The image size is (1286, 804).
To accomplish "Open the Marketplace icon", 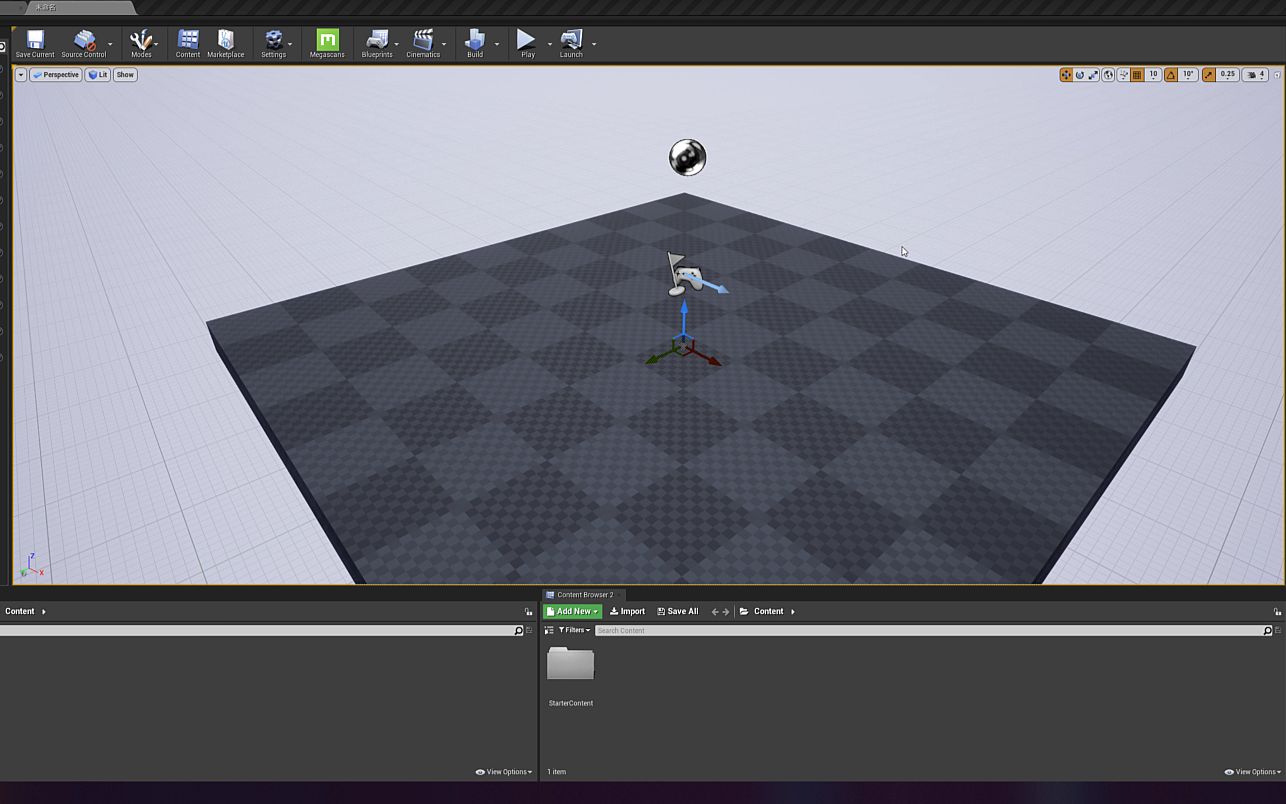I will pos(225,40).
